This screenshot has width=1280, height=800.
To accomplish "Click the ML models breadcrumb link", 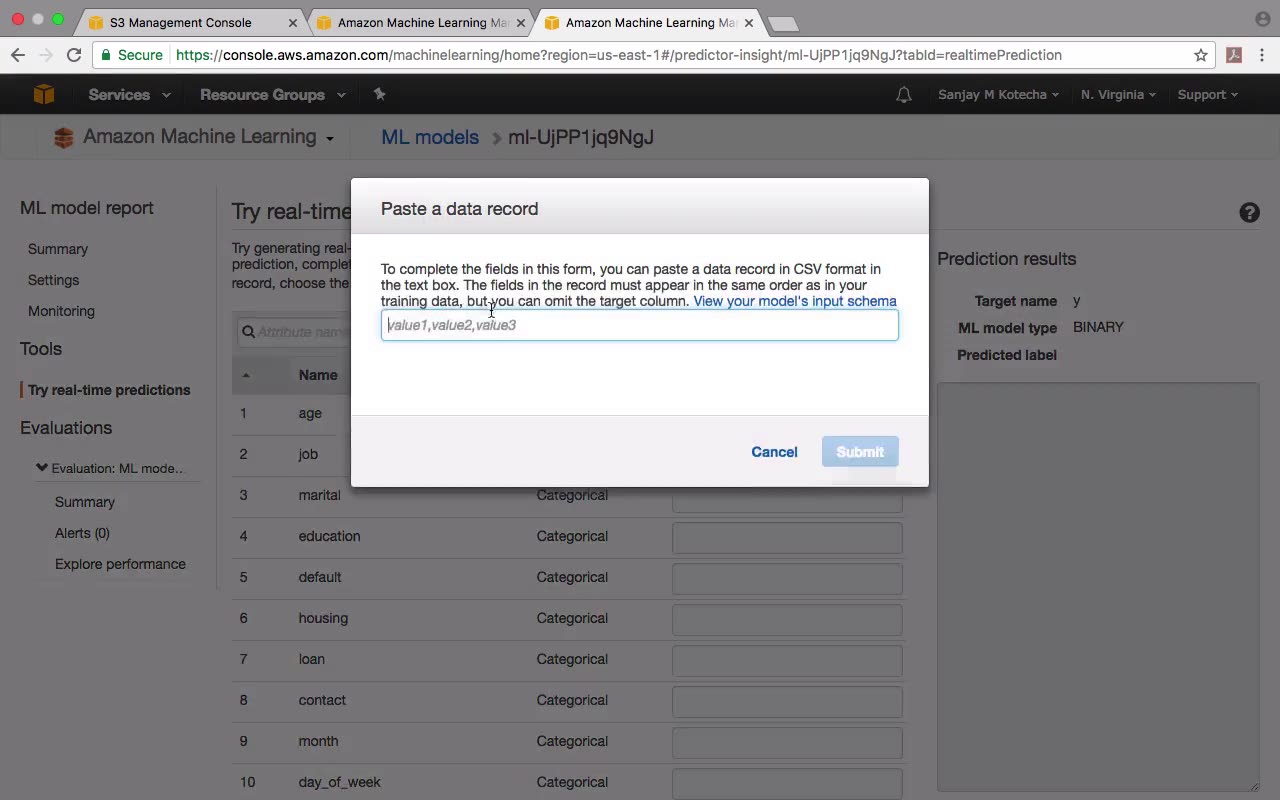I will [430, 137].
